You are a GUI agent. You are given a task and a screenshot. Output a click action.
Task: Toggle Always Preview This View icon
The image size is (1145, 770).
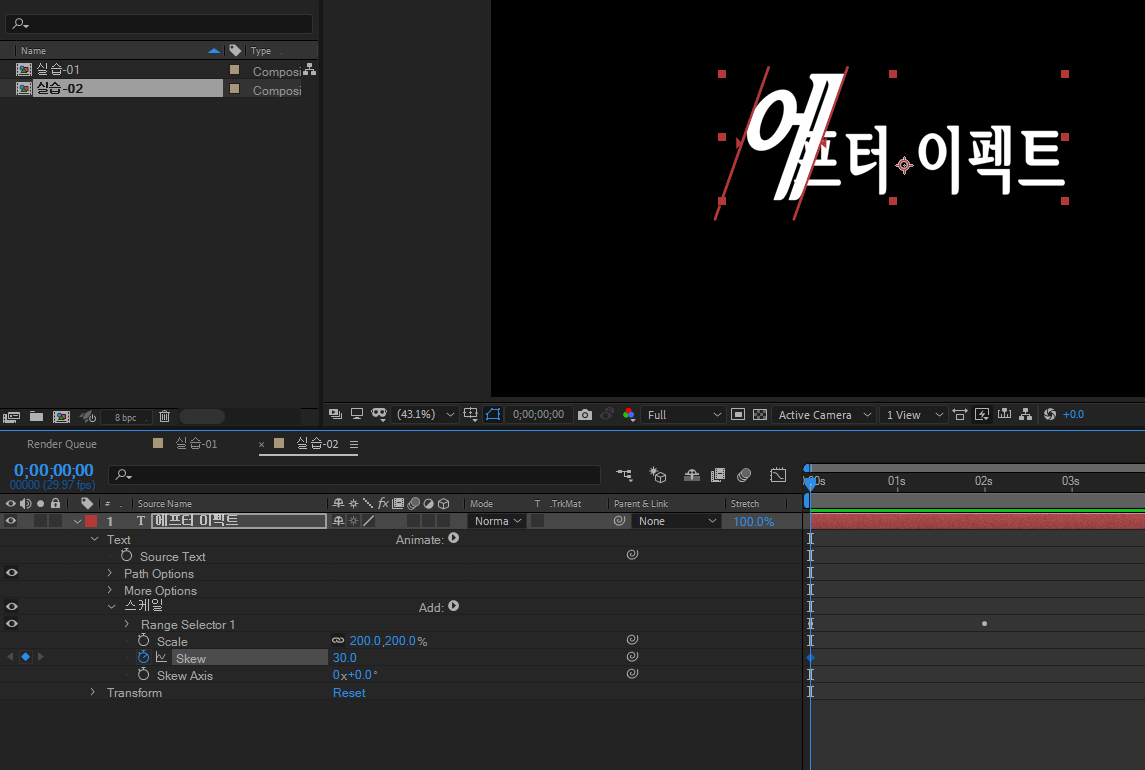[335, 414]
